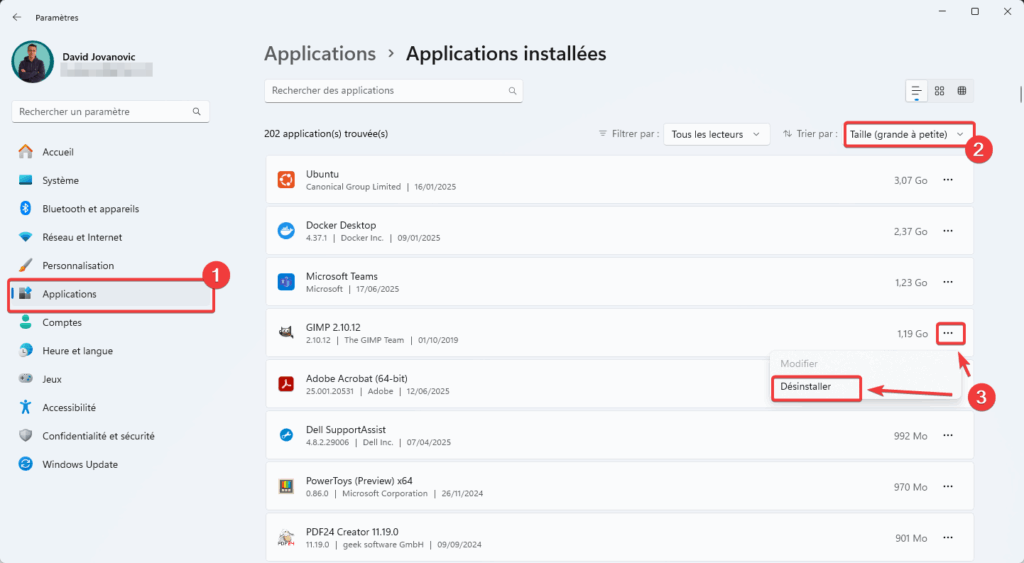The width and height of the screenshot is (1024, 563).
Task: Select the PDF24 Creator 11.19.0 app name
Action: click(x=352, y=532)
